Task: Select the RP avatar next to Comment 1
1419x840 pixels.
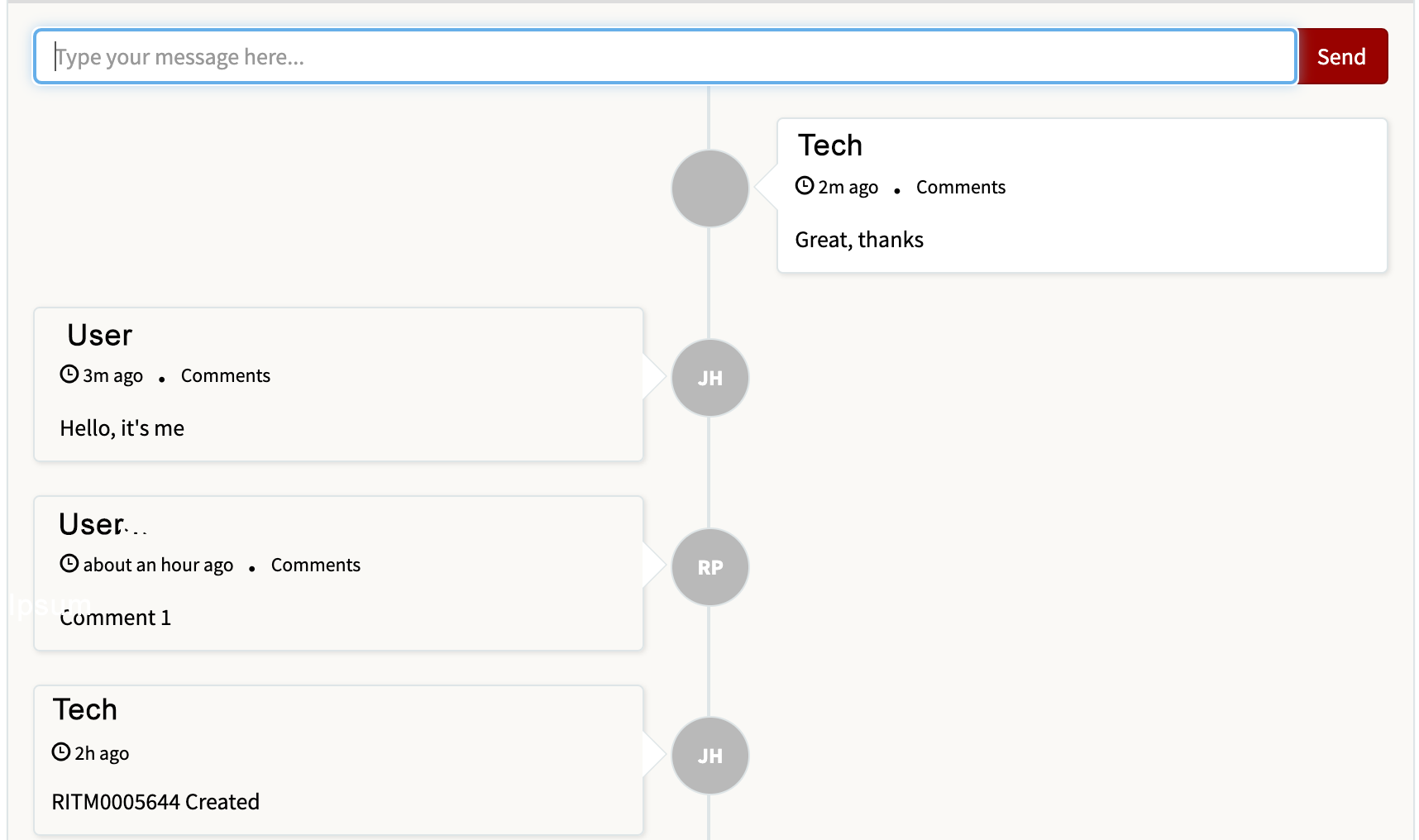Action: click(x=709, y=566)
